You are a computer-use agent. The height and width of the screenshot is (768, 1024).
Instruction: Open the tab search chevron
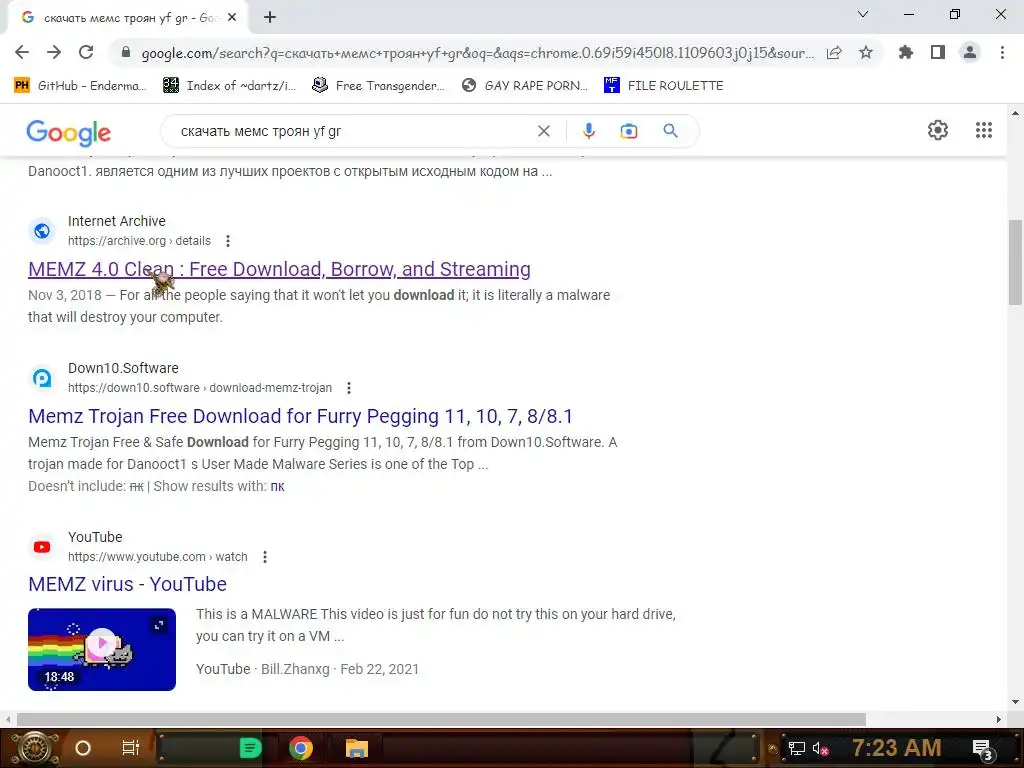point(863,14)
